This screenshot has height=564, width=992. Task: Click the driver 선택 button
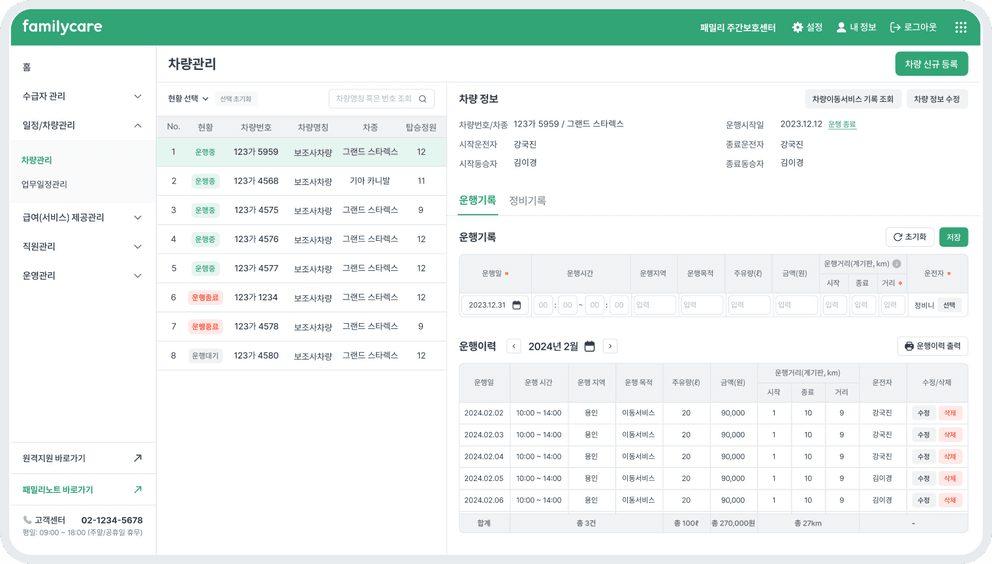pyautogui.click(x=950, y=305)
